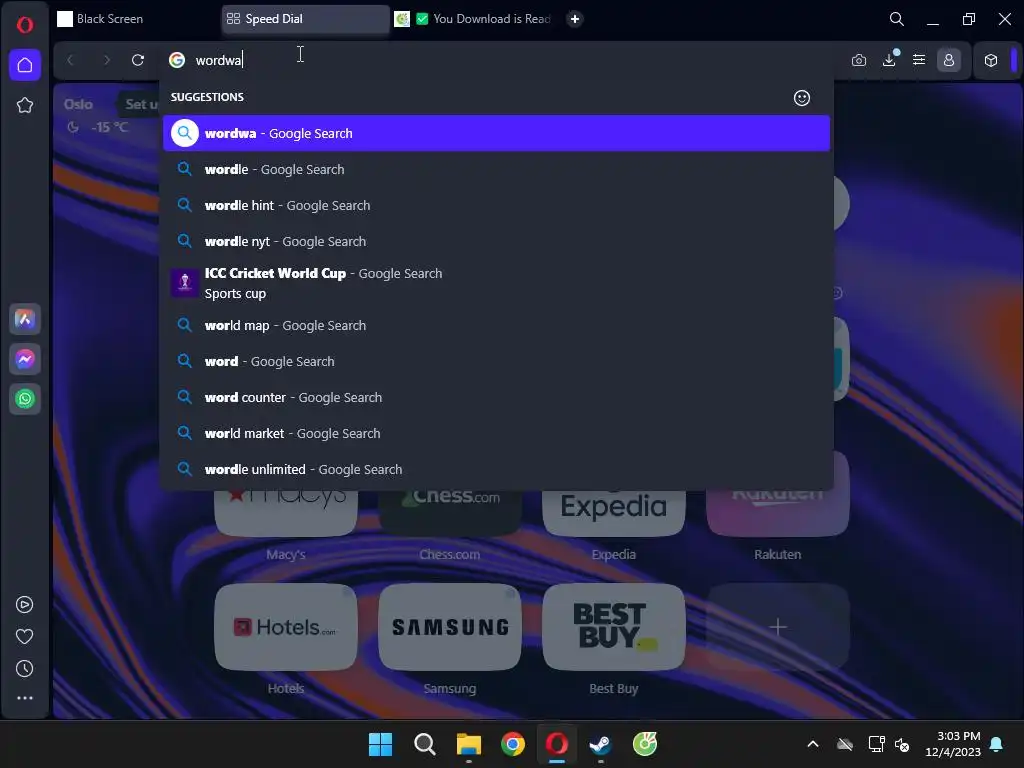This screenshot has width=1024, height=768.
Task: Open the Macy's speed dial tile
Action: pos(285,513)
